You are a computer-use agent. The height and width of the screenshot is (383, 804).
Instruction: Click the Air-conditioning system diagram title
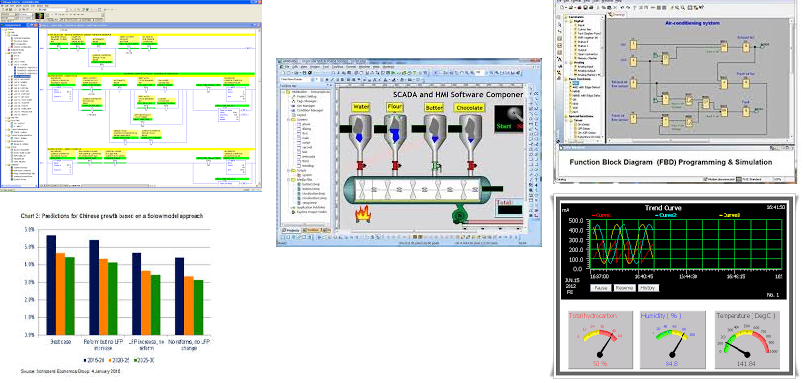pyautogui.click(x=692, y=23)
